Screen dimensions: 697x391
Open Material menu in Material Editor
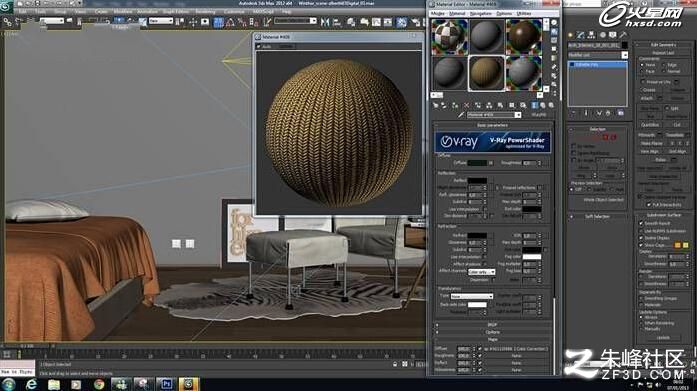(457, 13)
